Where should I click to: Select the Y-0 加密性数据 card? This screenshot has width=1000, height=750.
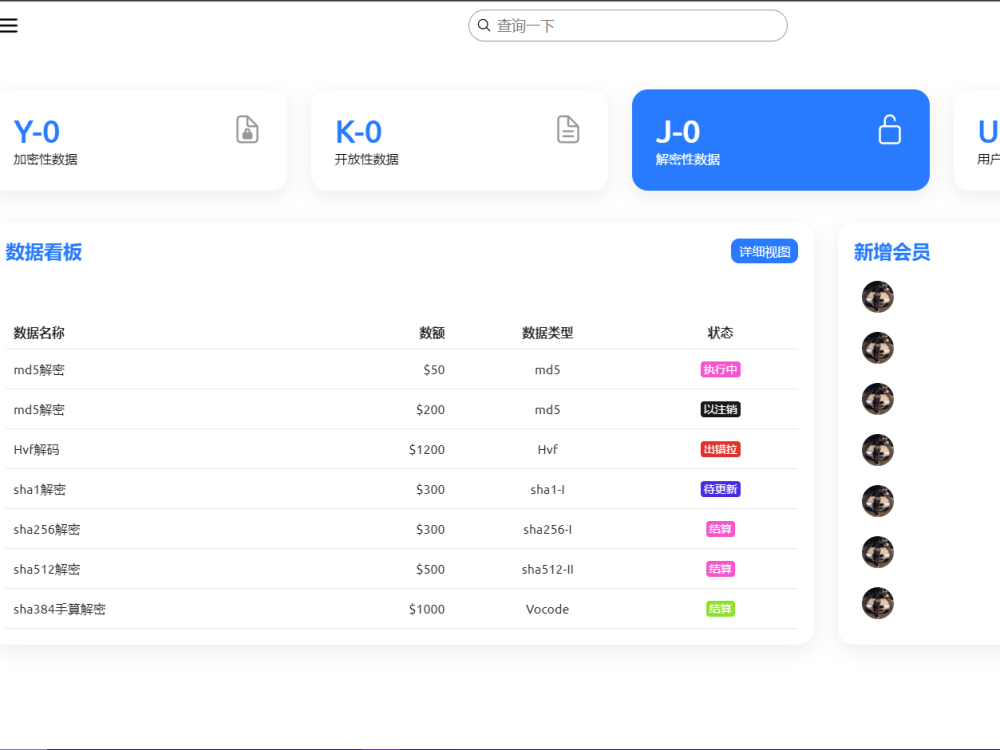click(142, 140)
